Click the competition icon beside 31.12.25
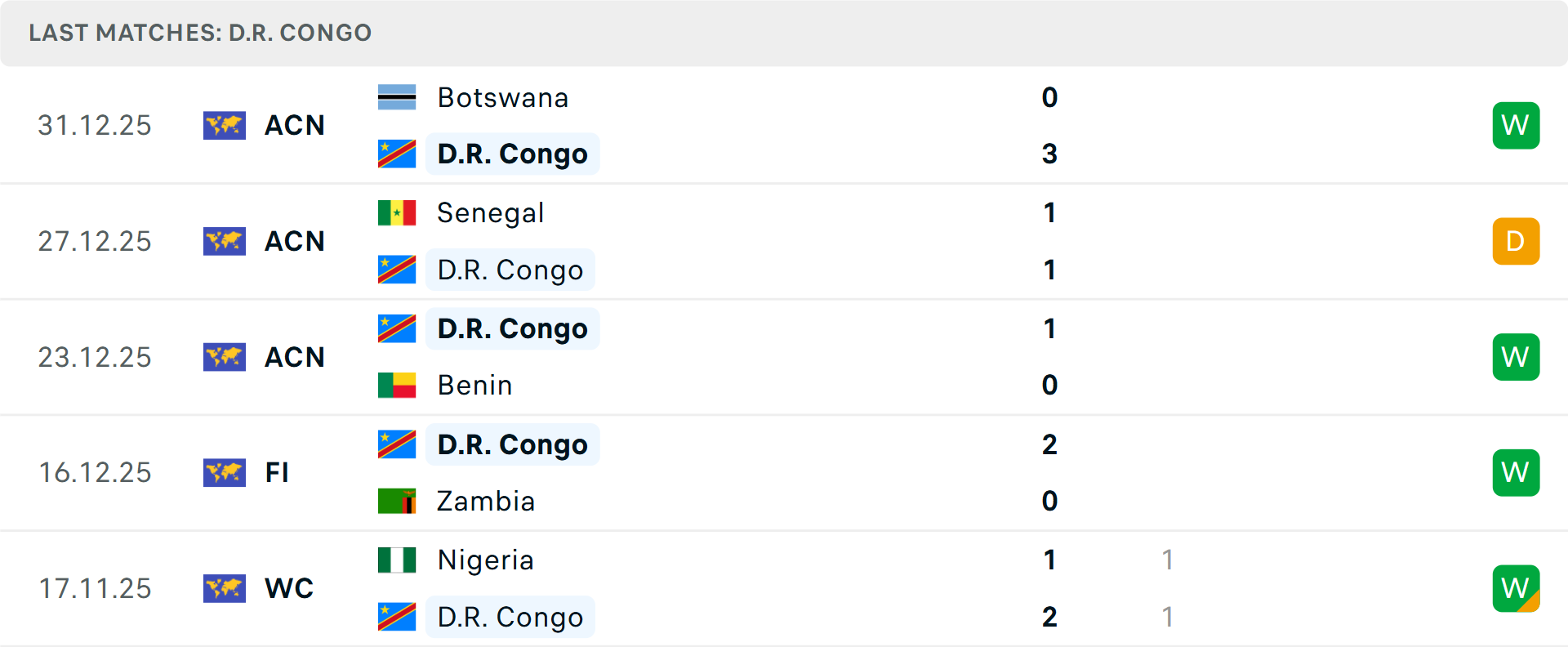 [225, 125]
